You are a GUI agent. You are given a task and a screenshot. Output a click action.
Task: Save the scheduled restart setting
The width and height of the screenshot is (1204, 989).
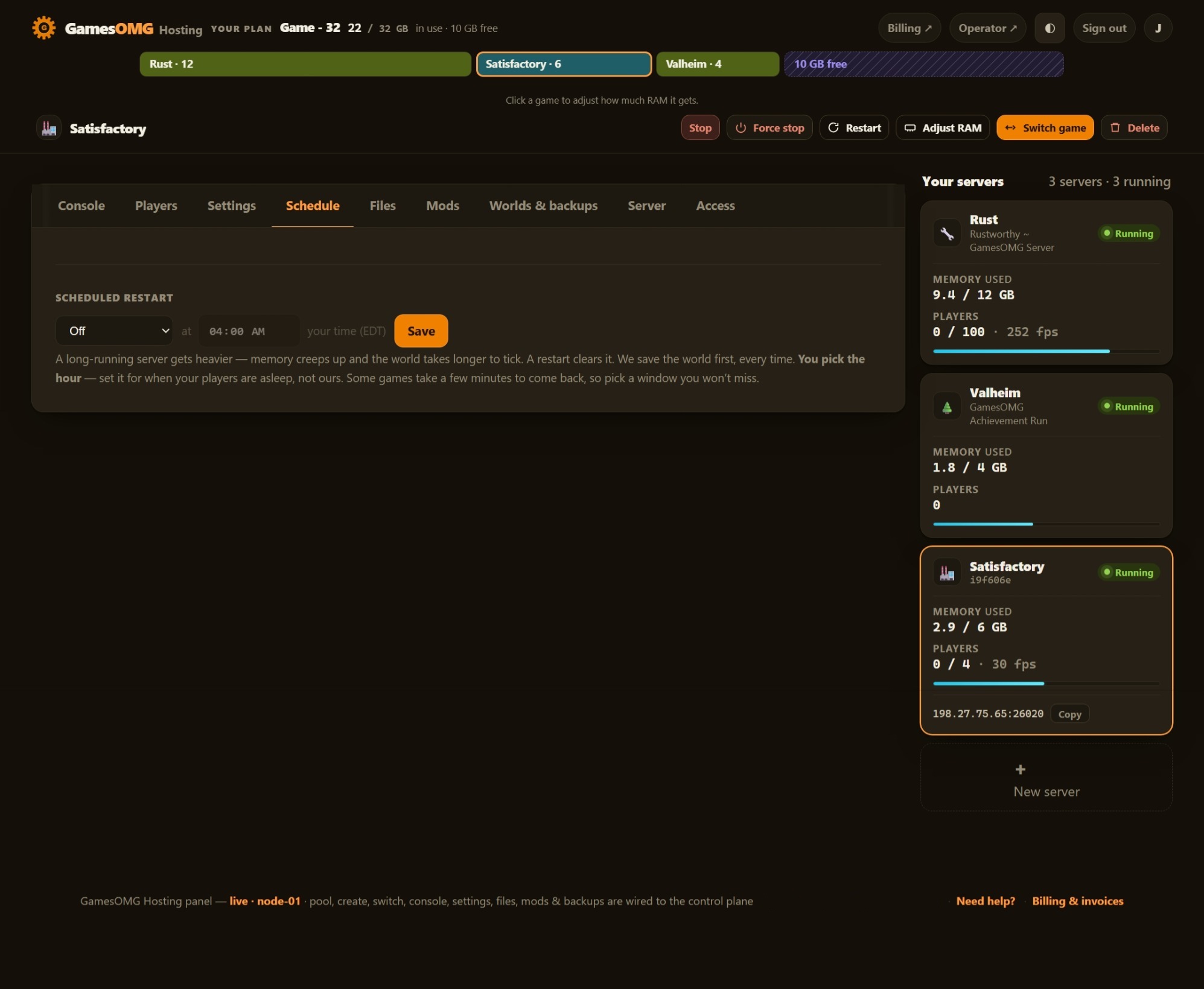tap(421, 331)
